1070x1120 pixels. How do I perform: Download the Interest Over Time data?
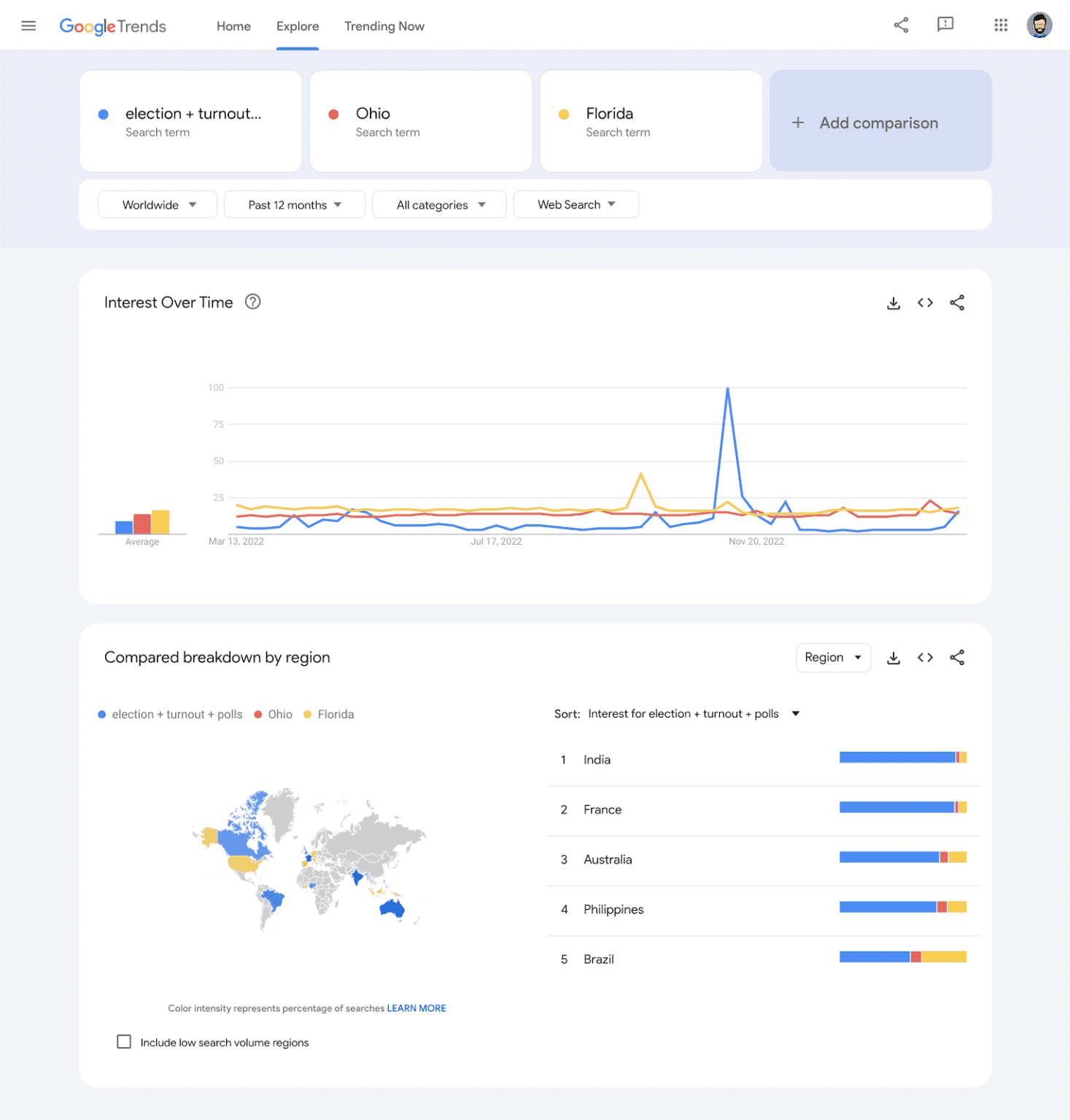(893, 302)
